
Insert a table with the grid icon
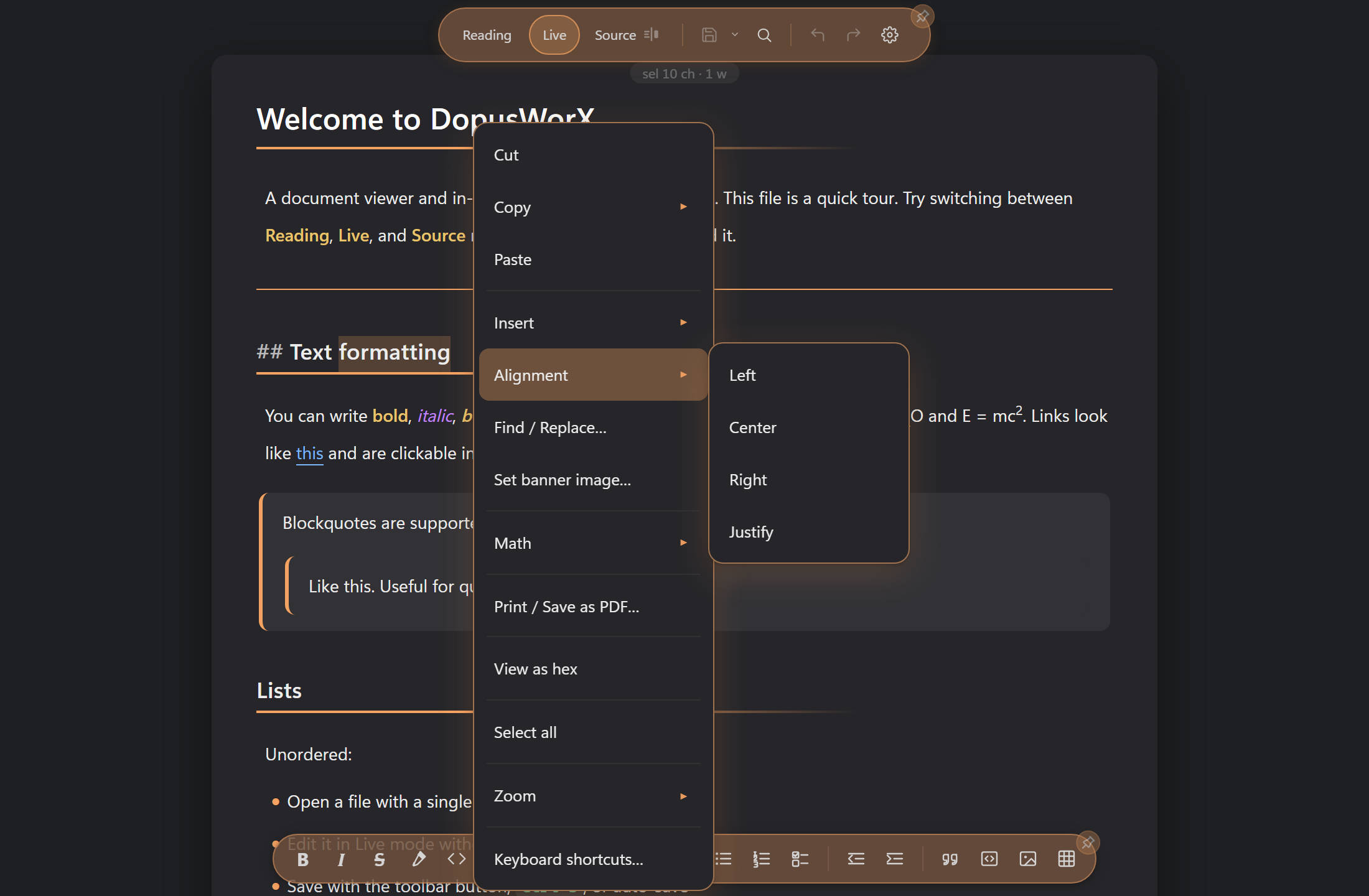point(1067,859)
